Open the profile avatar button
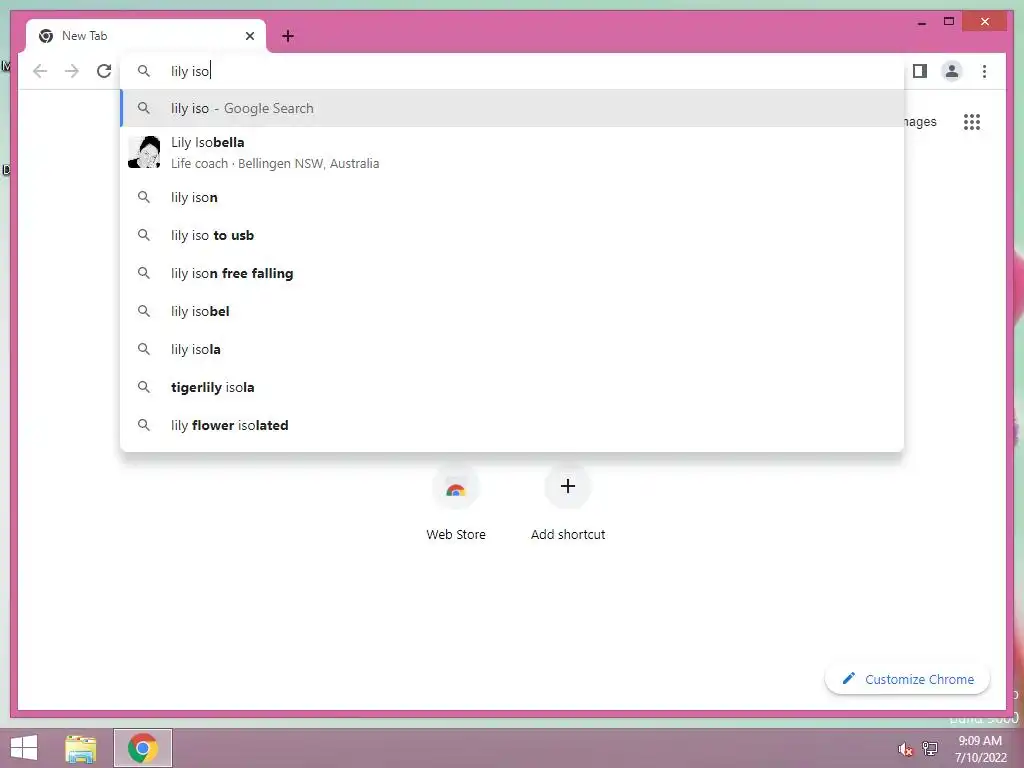This screenshot has width=1024, height=768. pyautogui.click(x=952, y=71)
